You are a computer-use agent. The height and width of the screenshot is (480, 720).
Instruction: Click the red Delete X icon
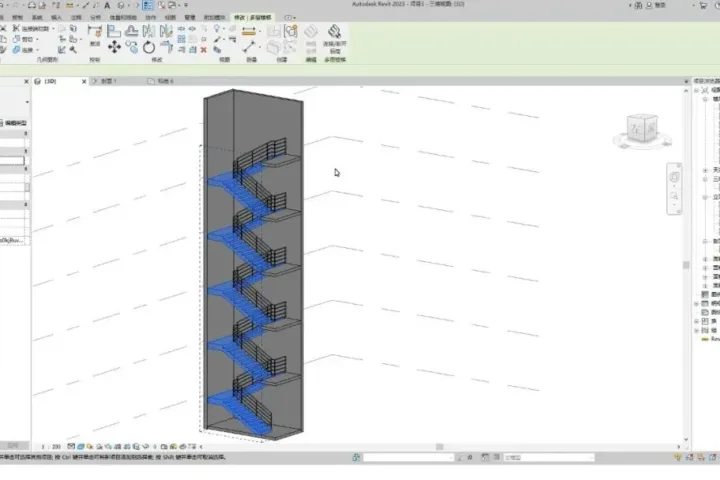point(203,50)
